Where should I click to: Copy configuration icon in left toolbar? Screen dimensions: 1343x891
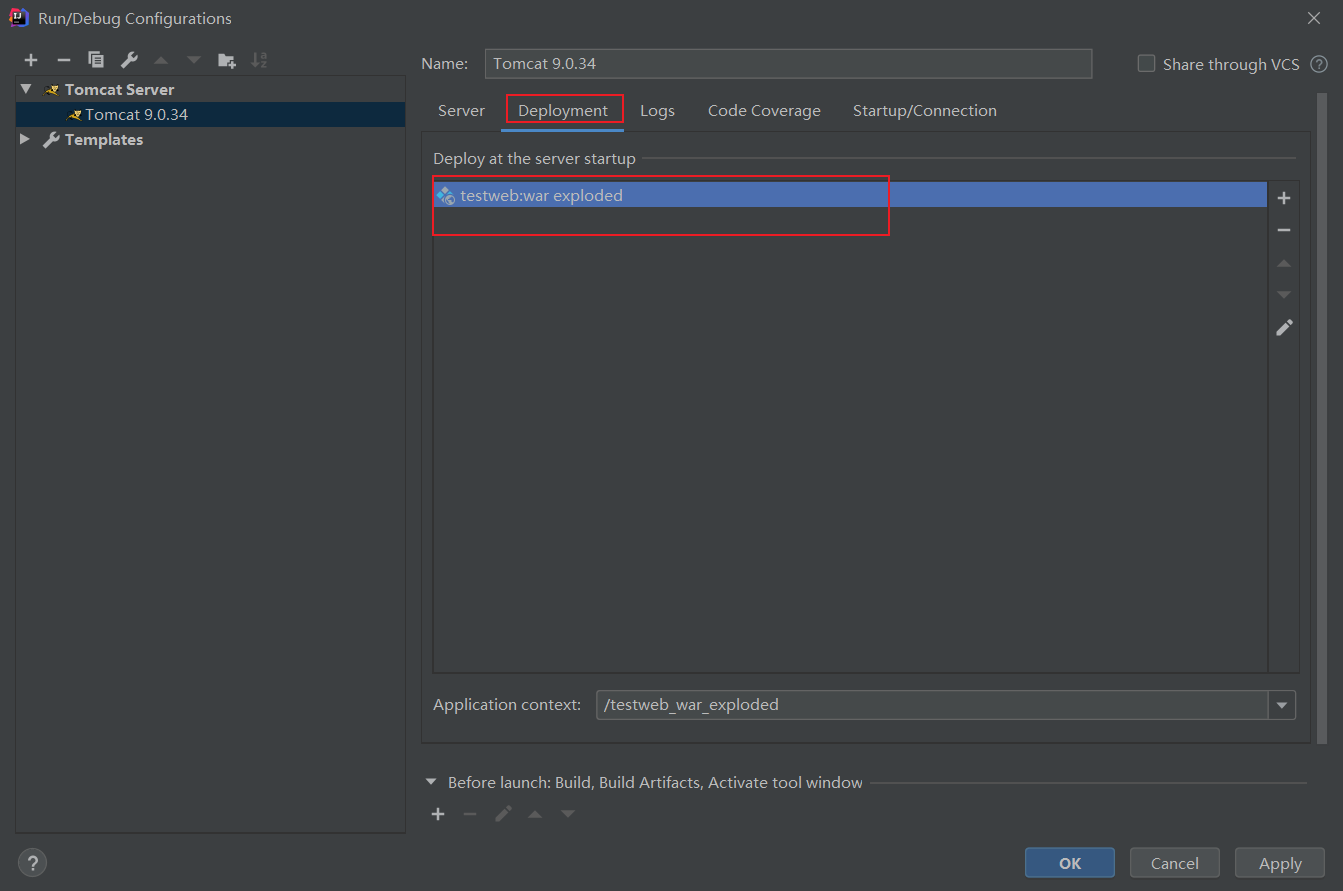96,60
